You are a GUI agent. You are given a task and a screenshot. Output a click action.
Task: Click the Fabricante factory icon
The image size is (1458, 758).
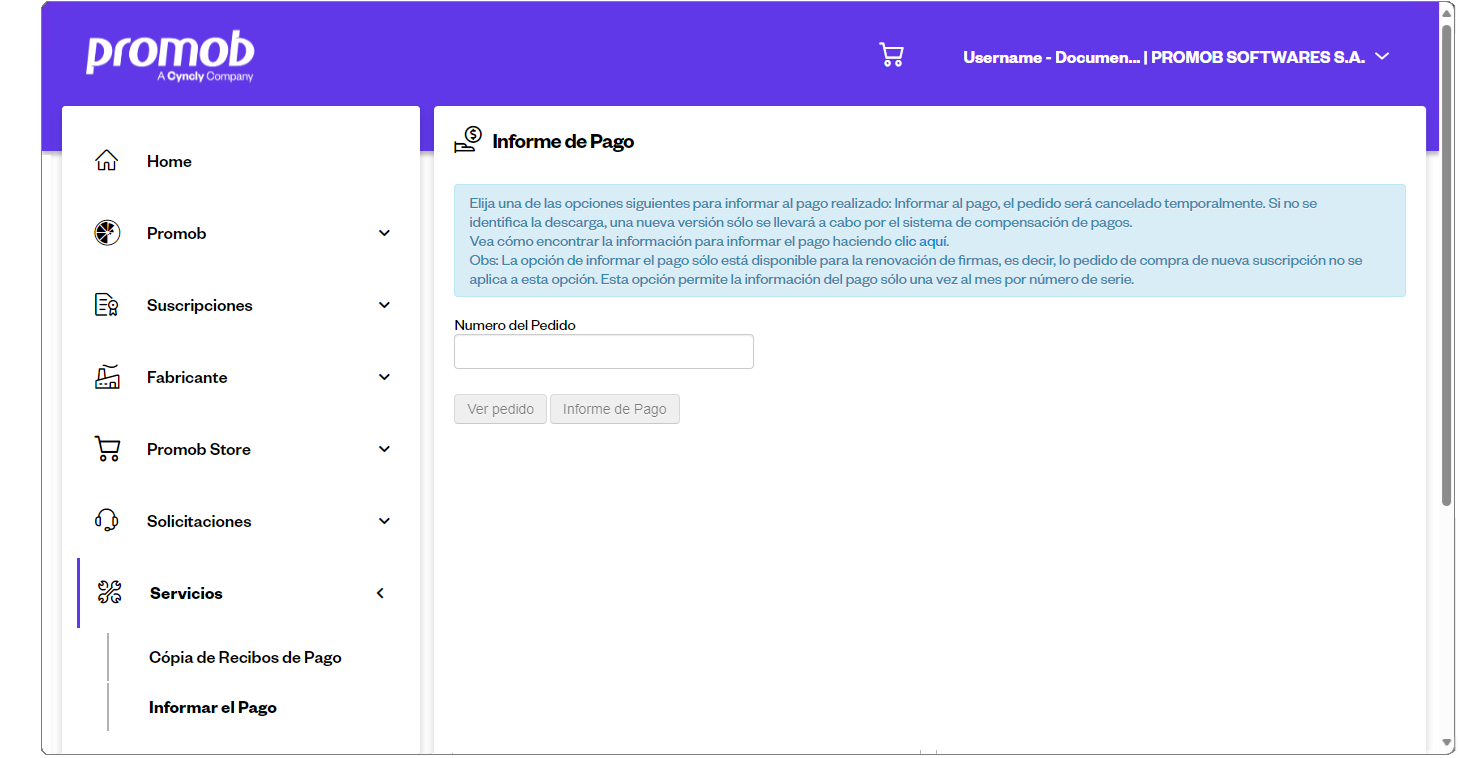(x=107, y=377)
